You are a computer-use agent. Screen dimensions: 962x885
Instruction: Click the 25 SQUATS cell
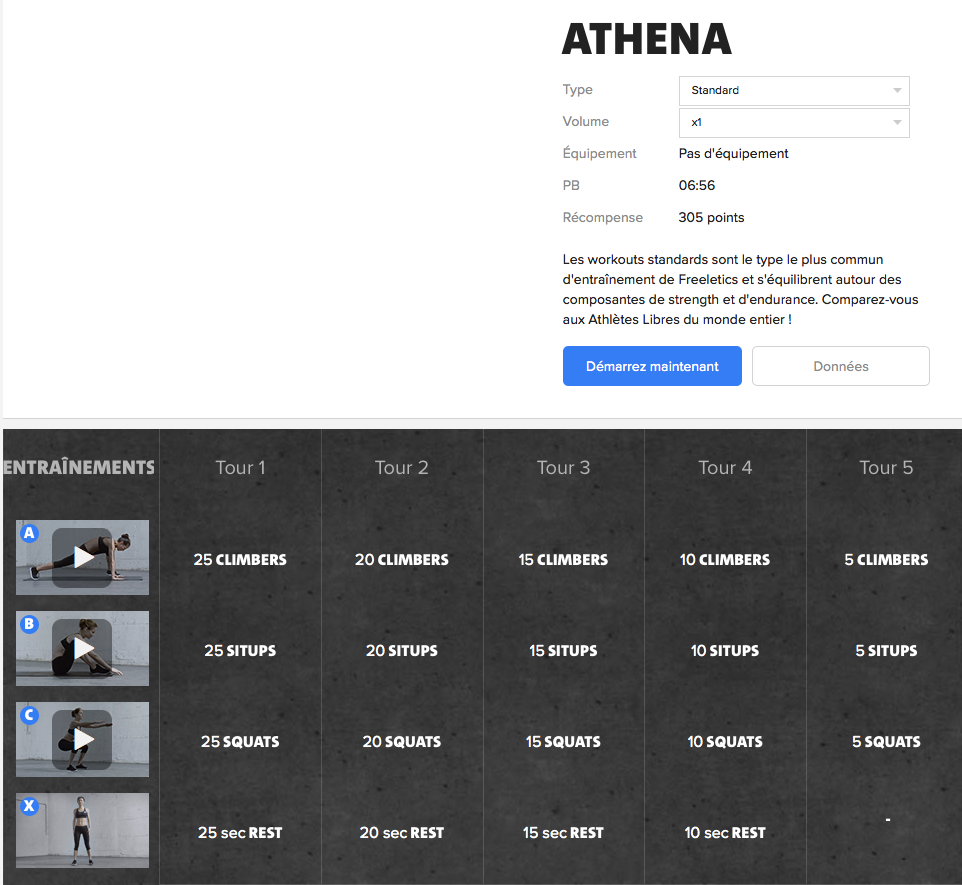(x=240, y=741)
